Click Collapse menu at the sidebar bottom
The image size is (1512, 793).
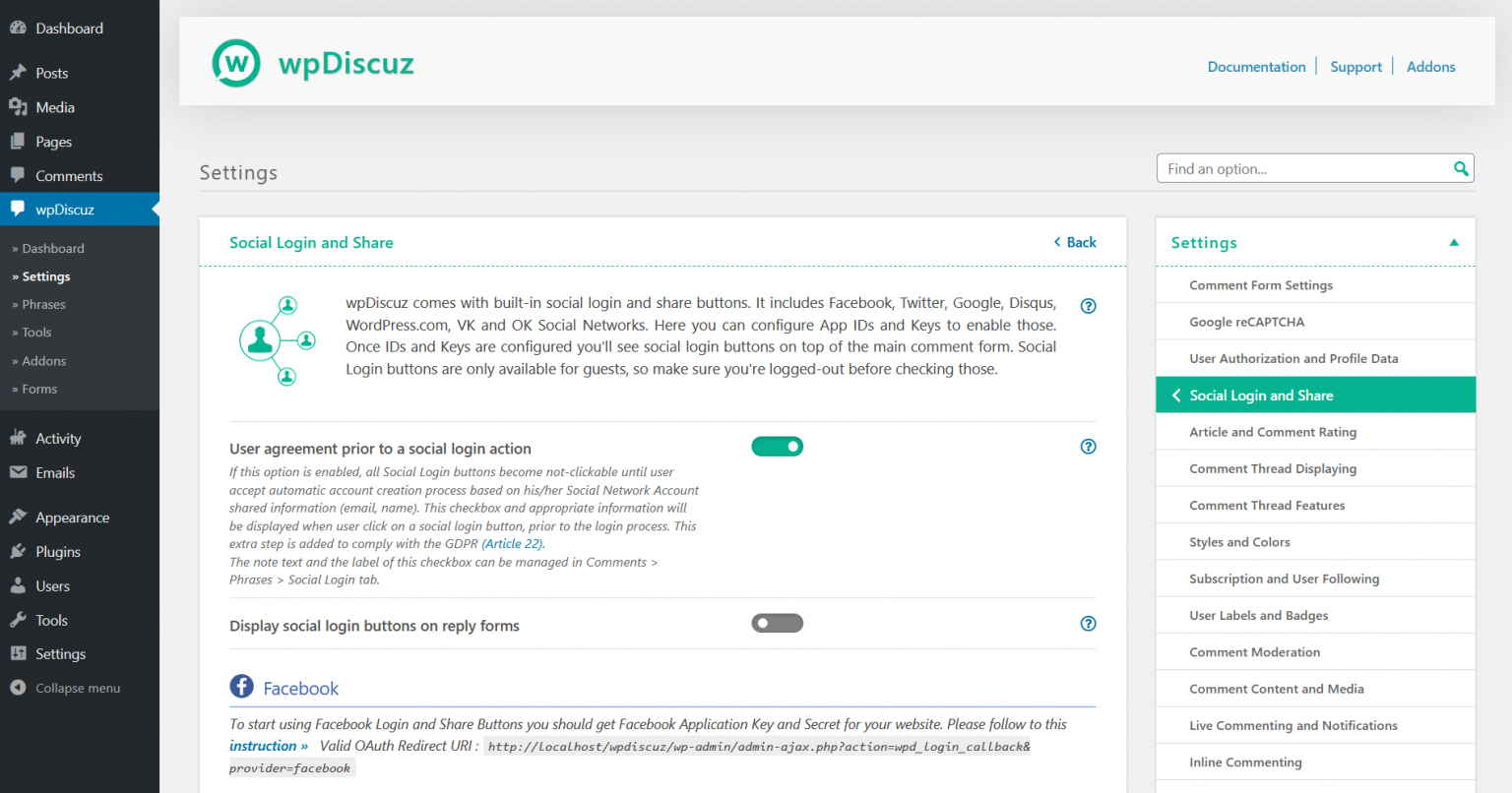[x=77, y=687]
